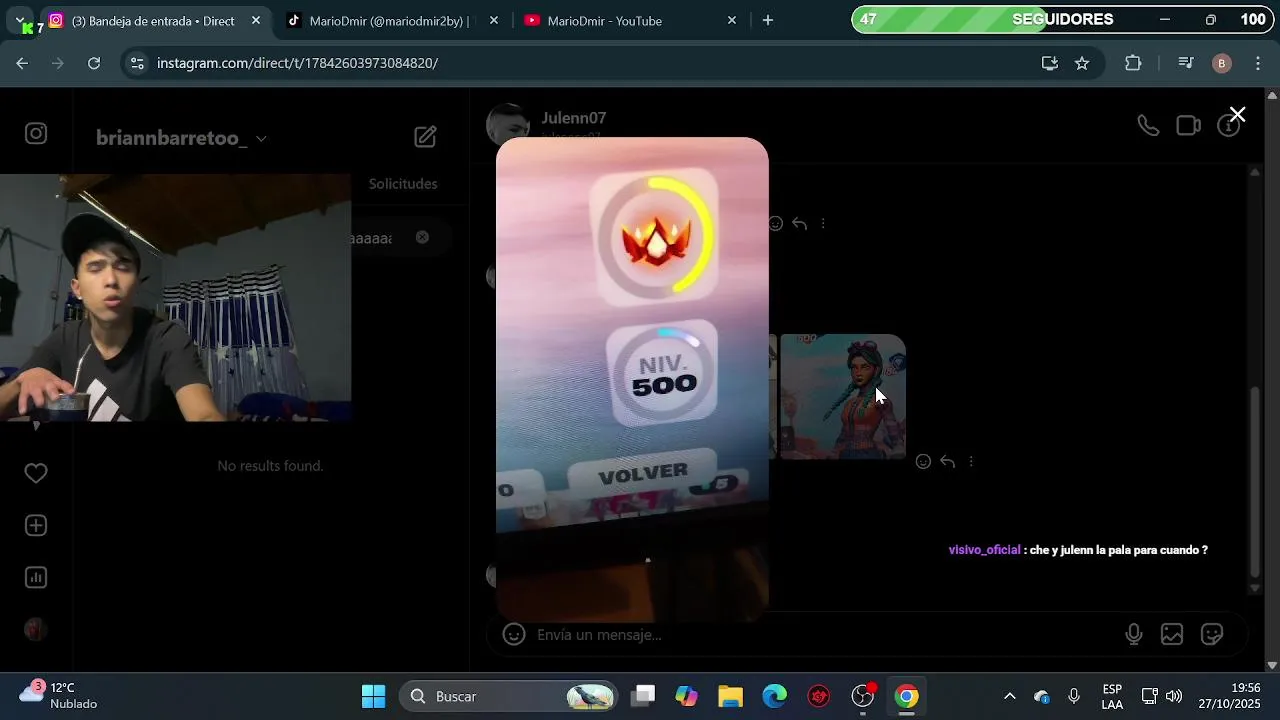The width and height of the screenshot is (1280, 720).
Task: Switch to the Bandeja de entrada Instagram tab
Action: [x=153, y=21]
